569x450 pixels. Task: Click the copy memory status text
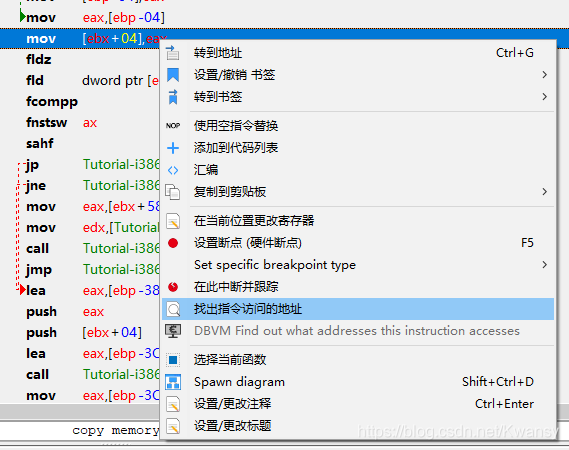click(x=116, y=430)
